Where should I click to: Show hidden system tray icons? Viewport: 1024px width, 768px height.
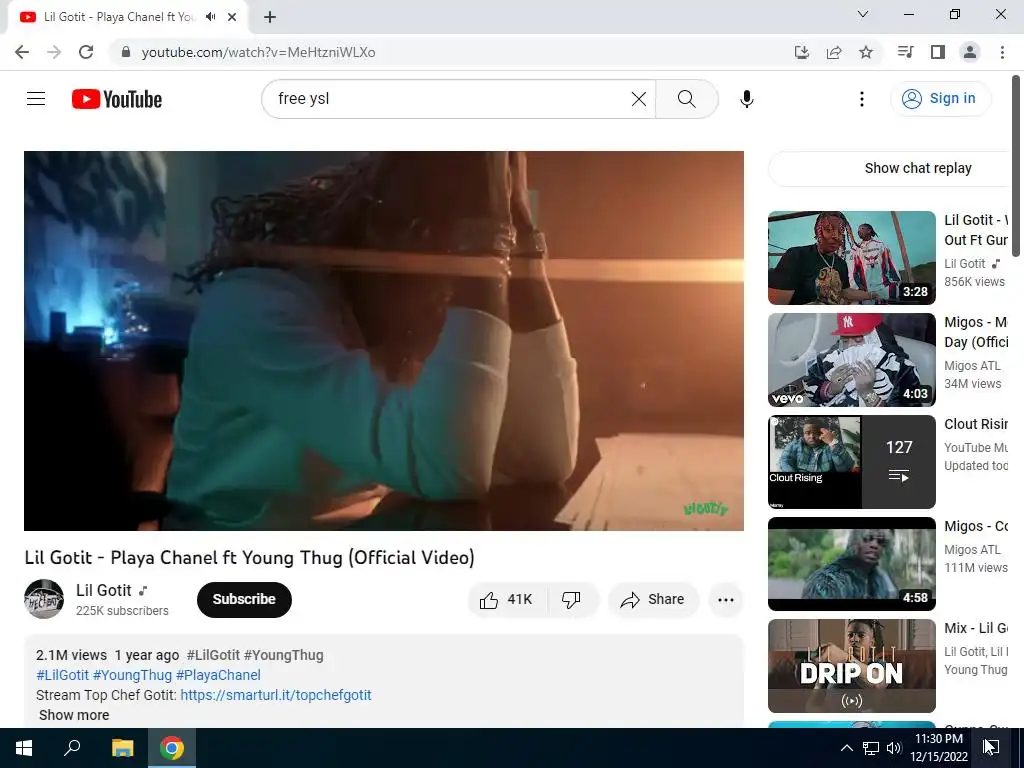(x=846, y=748)
